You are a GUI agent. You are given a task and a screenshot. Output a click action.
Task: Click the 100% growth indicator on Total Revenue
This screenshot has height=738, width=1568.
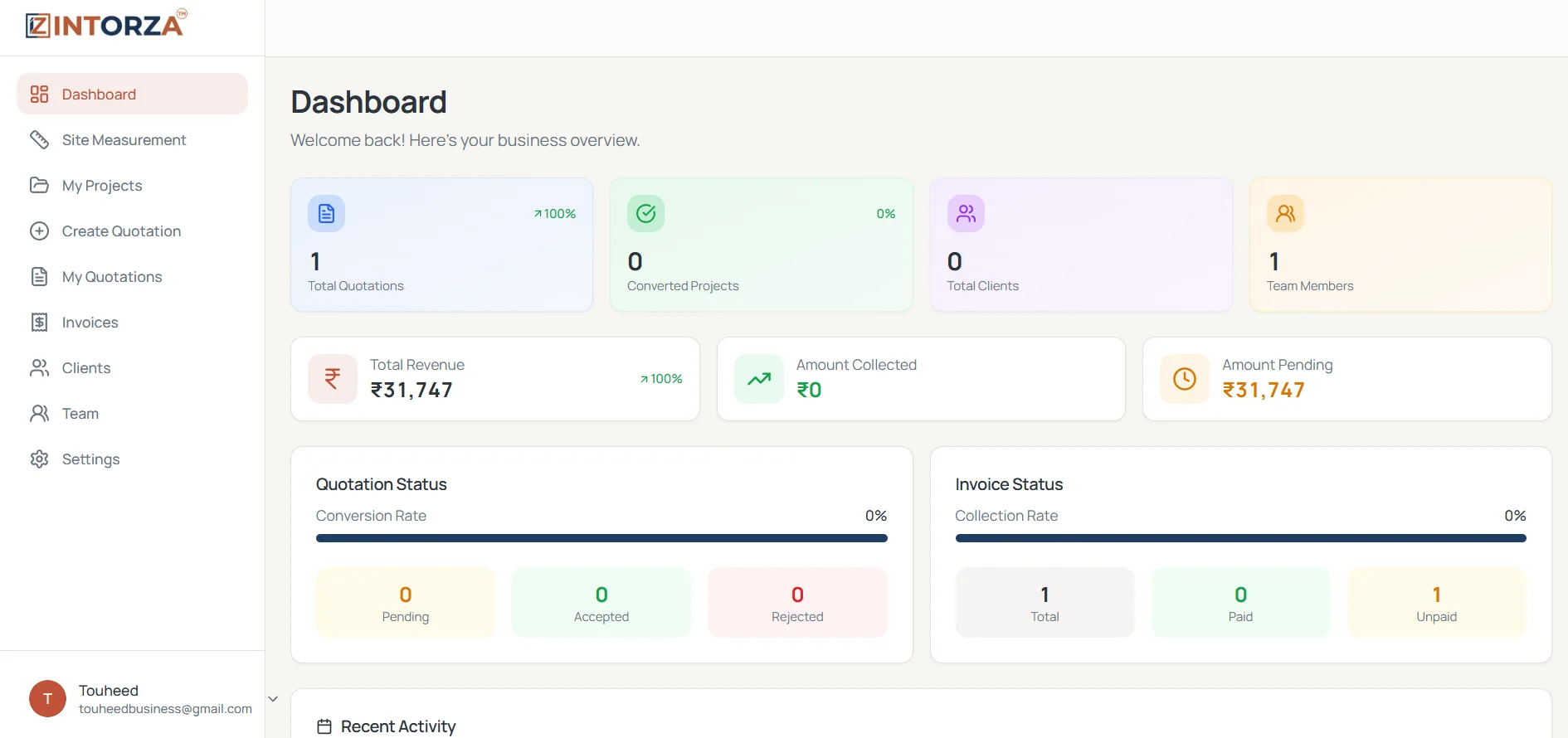click(661, 379)
